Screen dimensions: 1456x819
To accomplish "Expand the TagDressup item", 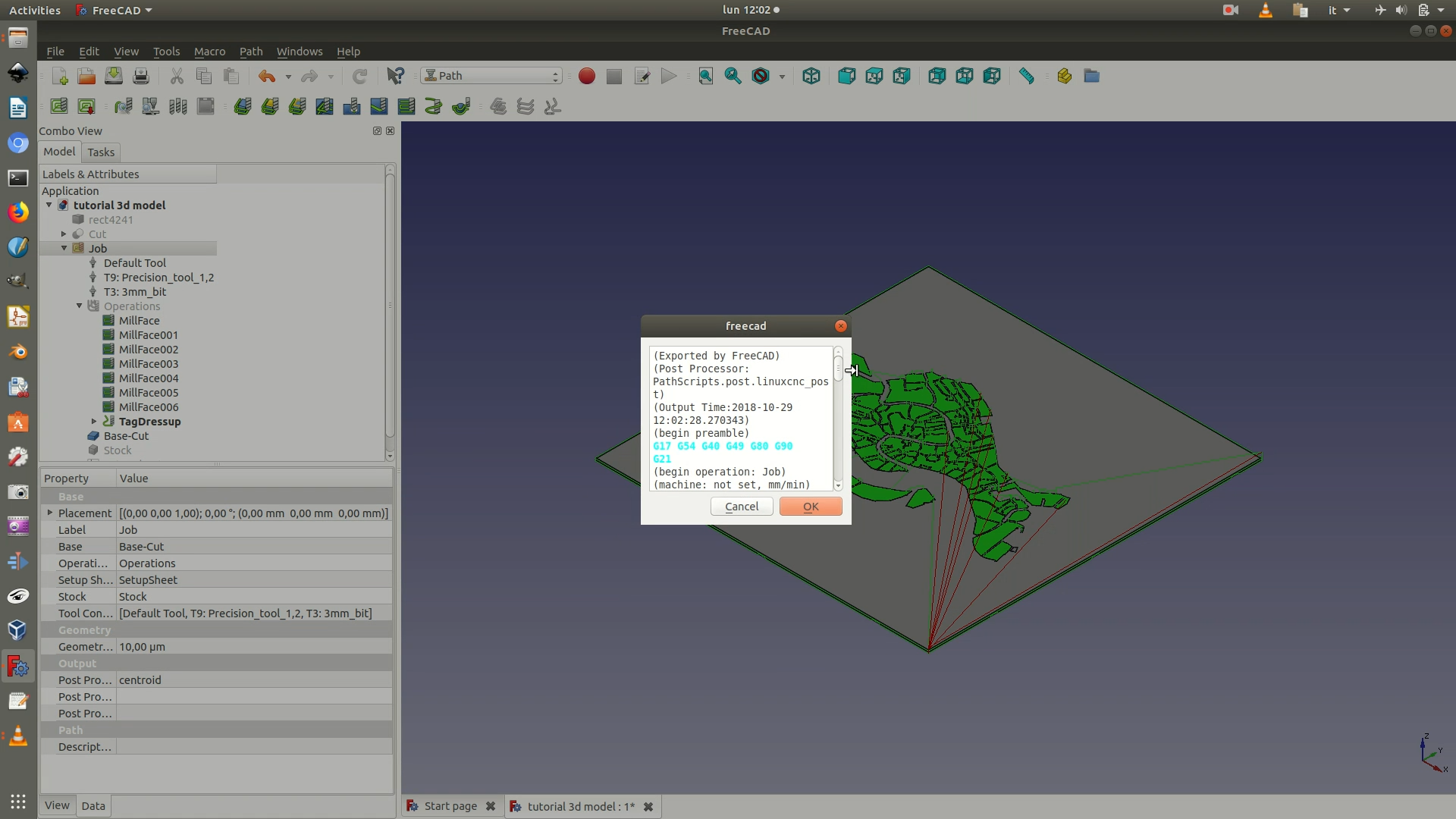I will (95, 422).
